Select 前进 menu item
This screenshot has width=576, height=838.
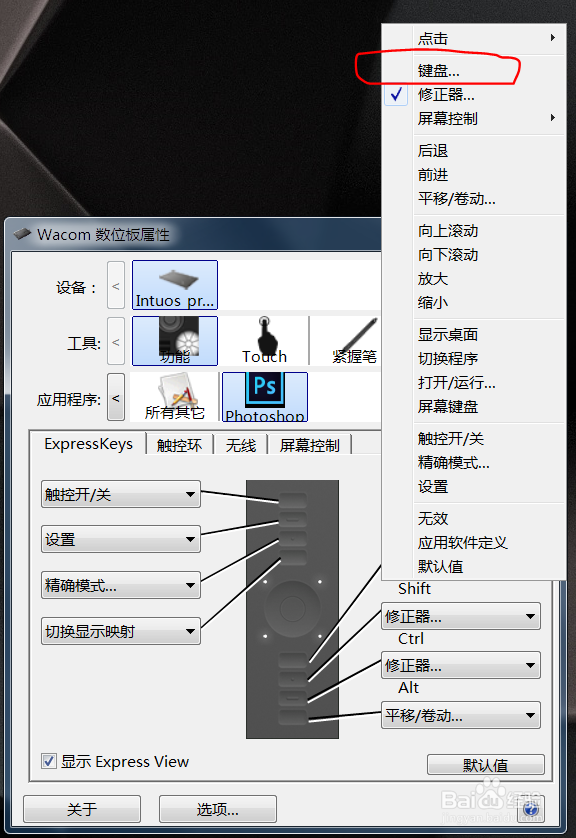[474, 174]
